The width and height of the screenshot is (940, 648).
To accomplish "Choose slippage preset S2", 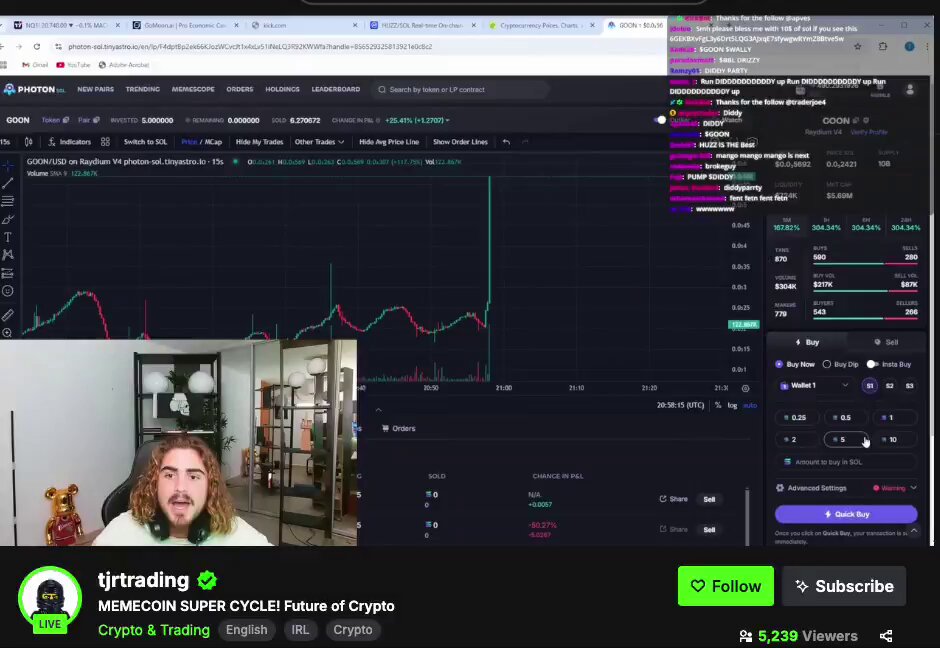I will click(x=890, y=386).
